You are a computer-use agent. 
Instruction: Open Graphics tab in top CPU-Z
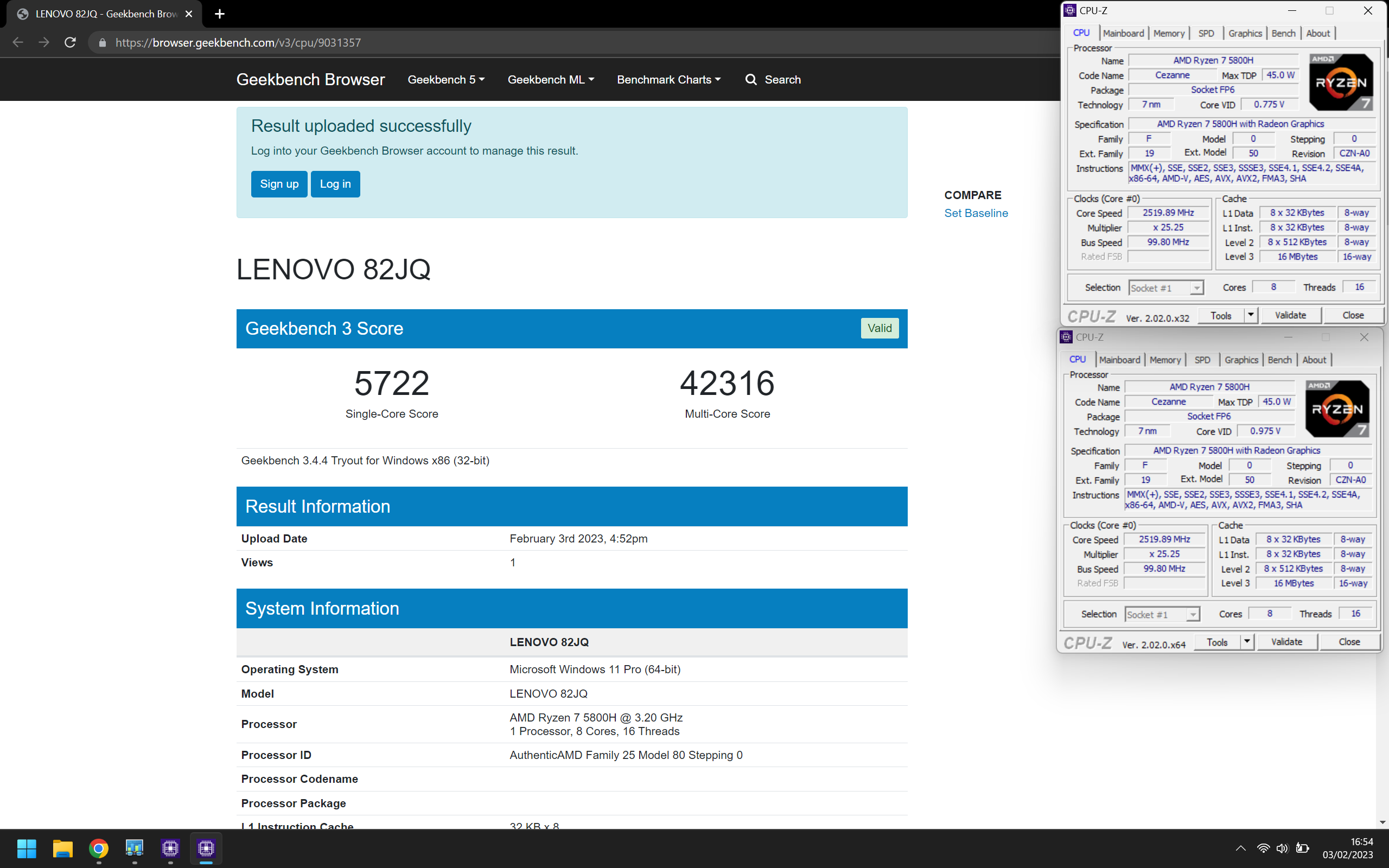point(1245,33)
